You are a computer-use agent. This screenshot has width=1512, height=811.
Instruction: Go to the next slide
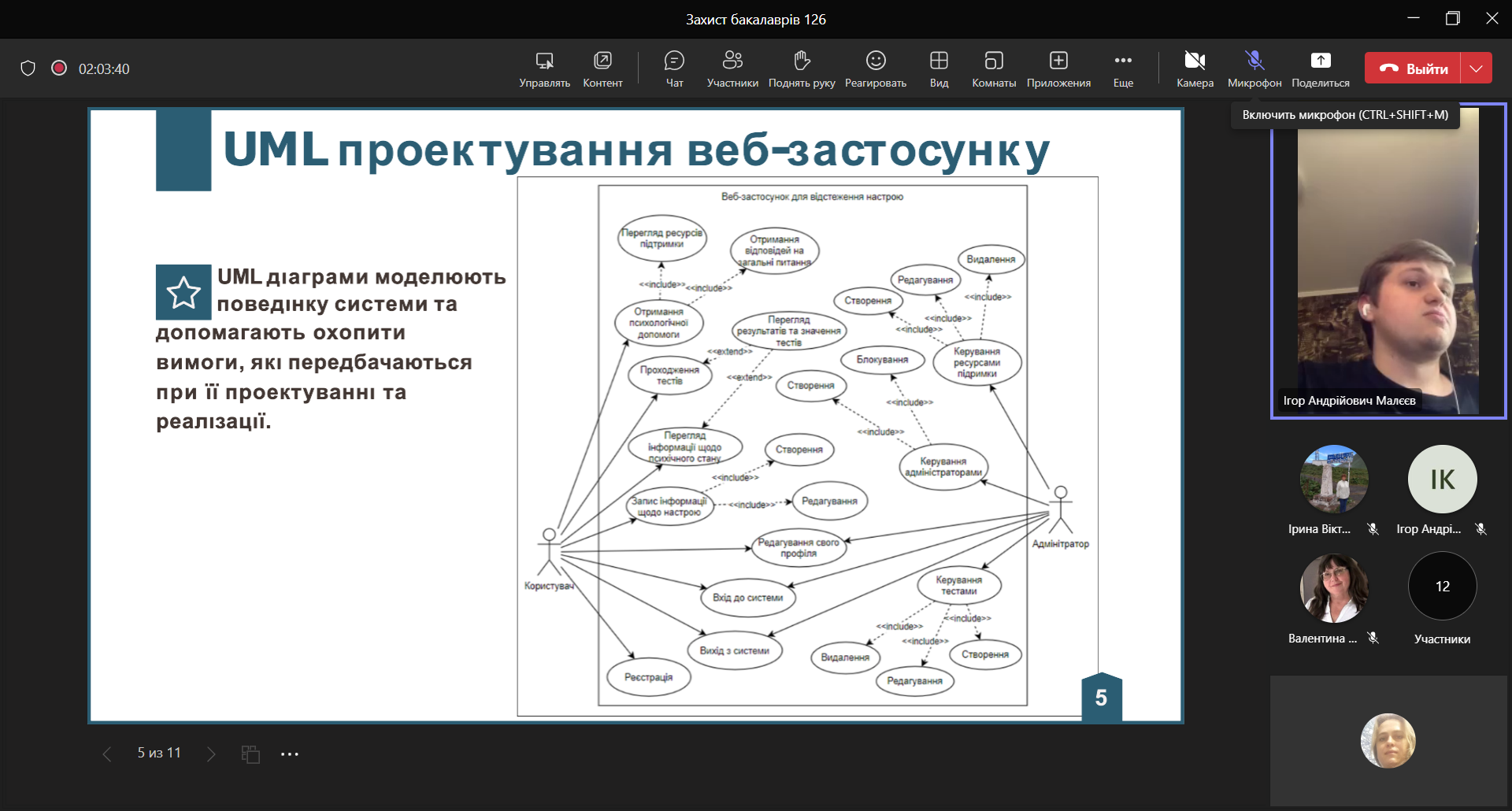(x=211, y=754)
